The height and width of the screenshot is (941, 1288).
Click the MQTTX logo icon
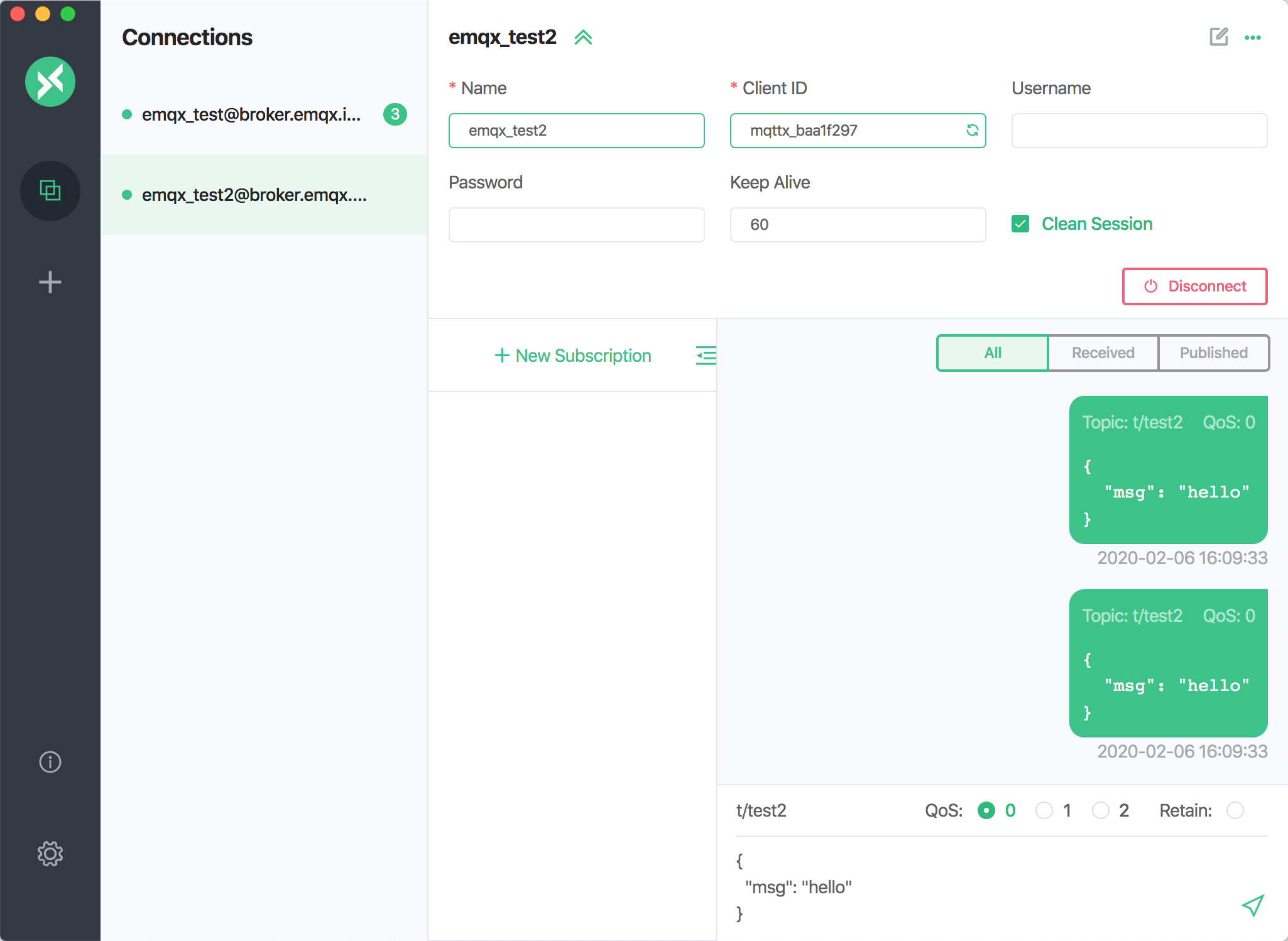(50, 82)
